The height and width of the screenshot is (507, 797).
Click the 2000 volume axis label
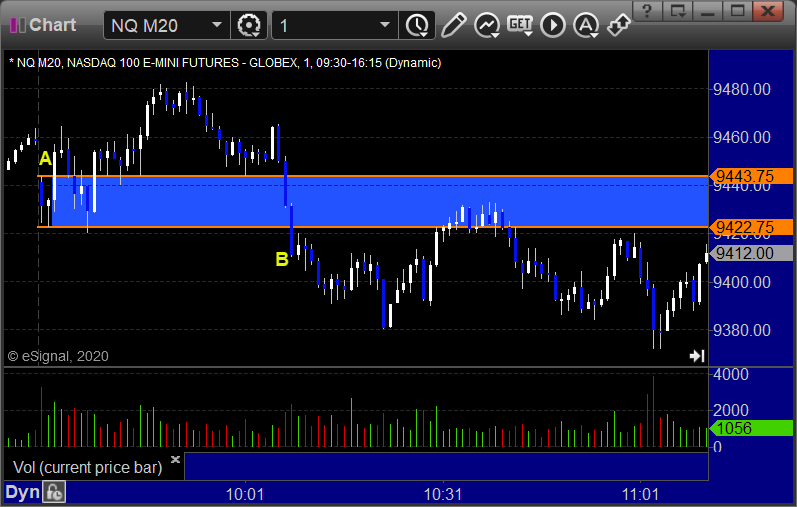coord(731,410)
